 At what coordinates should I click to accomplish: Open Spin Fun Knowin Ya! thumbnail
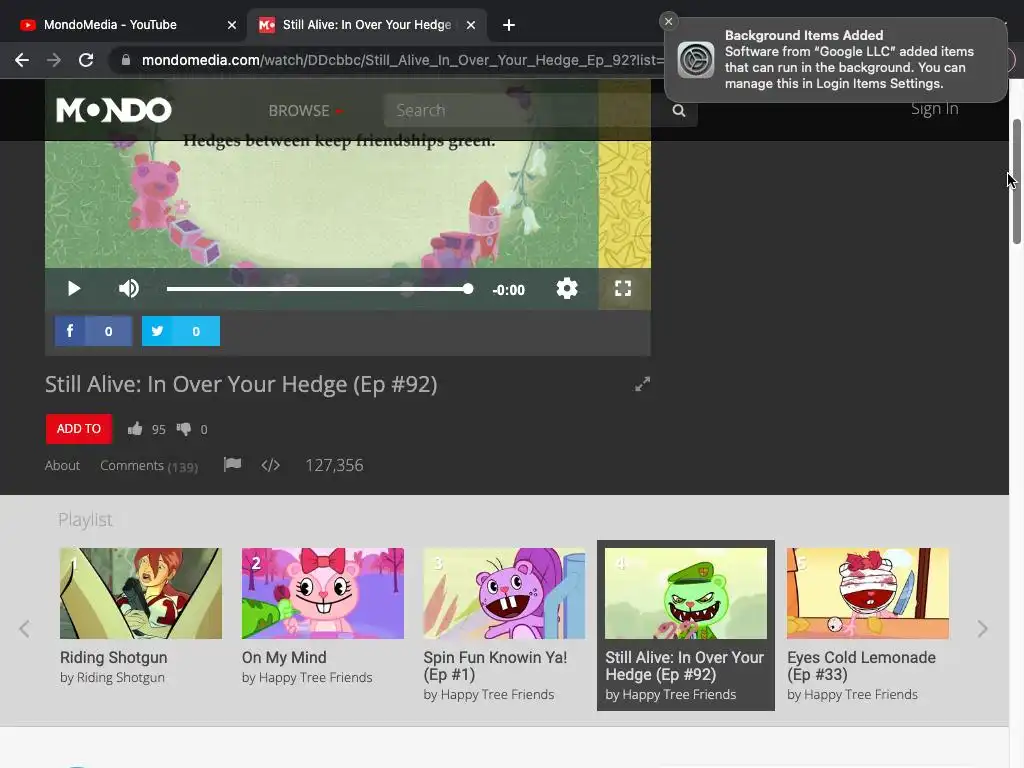[504, 593]
